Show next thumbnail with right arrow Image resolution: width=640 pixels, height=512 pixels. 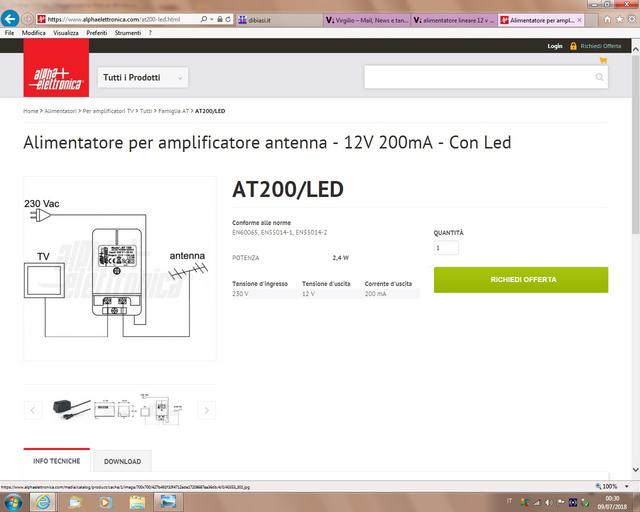[x=207, y=410]
